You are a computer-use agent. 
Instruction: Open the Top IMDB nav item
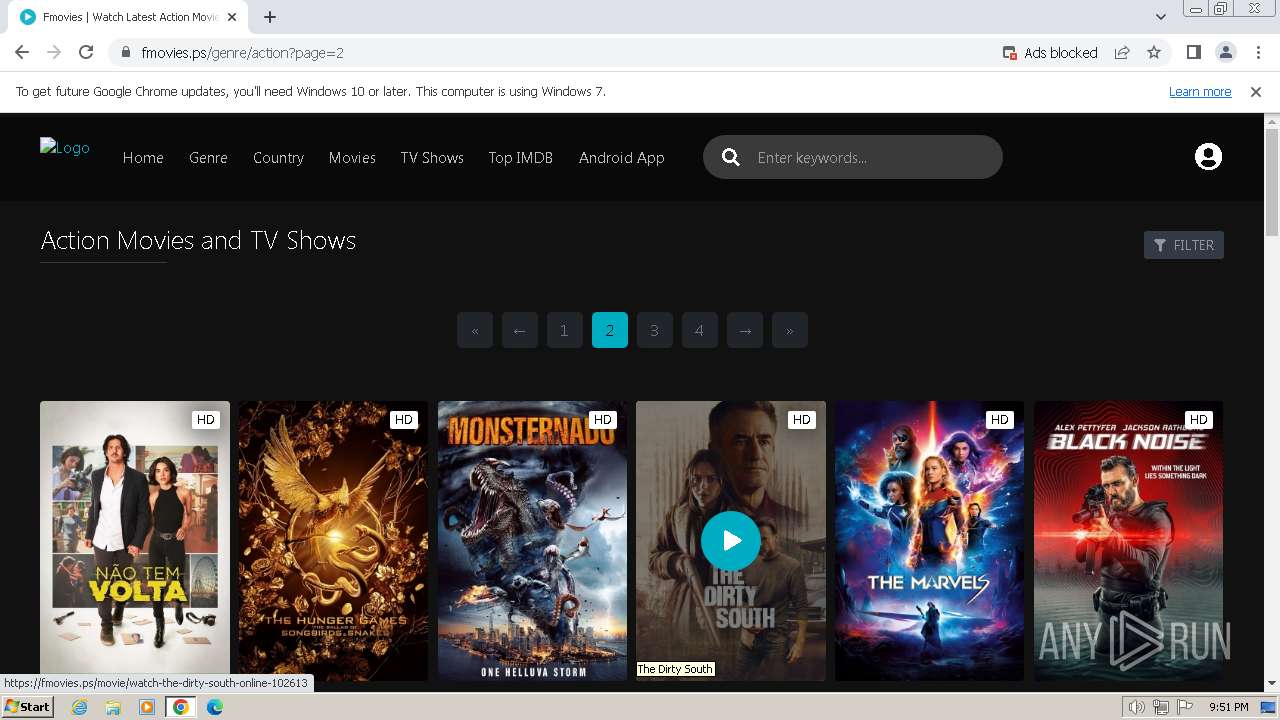(x=520, y=157)
